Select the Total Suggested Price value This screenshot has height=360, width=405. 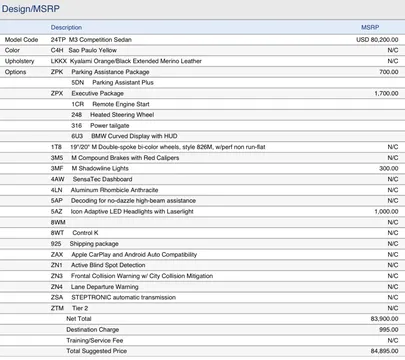pyautogui.click(x=384, y=351)
